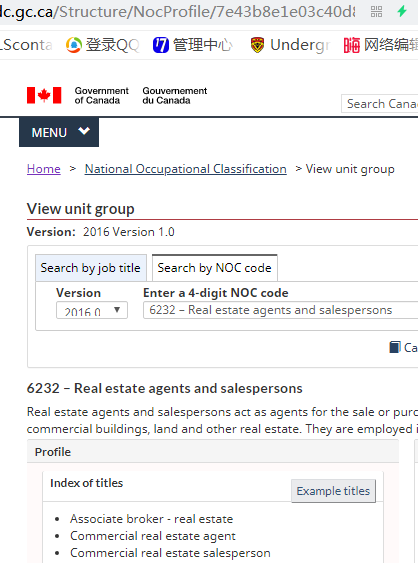Click the Government of Canada flag logo
Image resolution: width=418 pixels, height=563 pixels.
[x=44, y=96]
